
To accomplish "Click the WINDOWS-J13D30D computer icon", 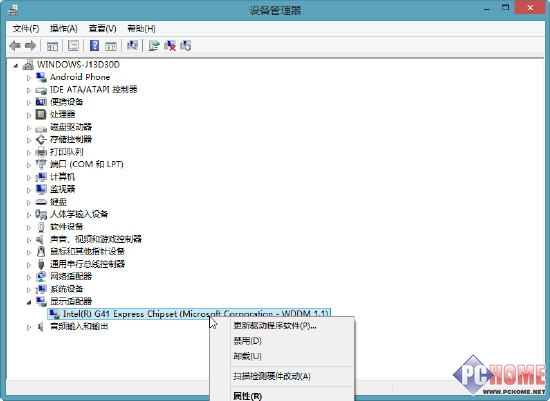I will point(28,65).
